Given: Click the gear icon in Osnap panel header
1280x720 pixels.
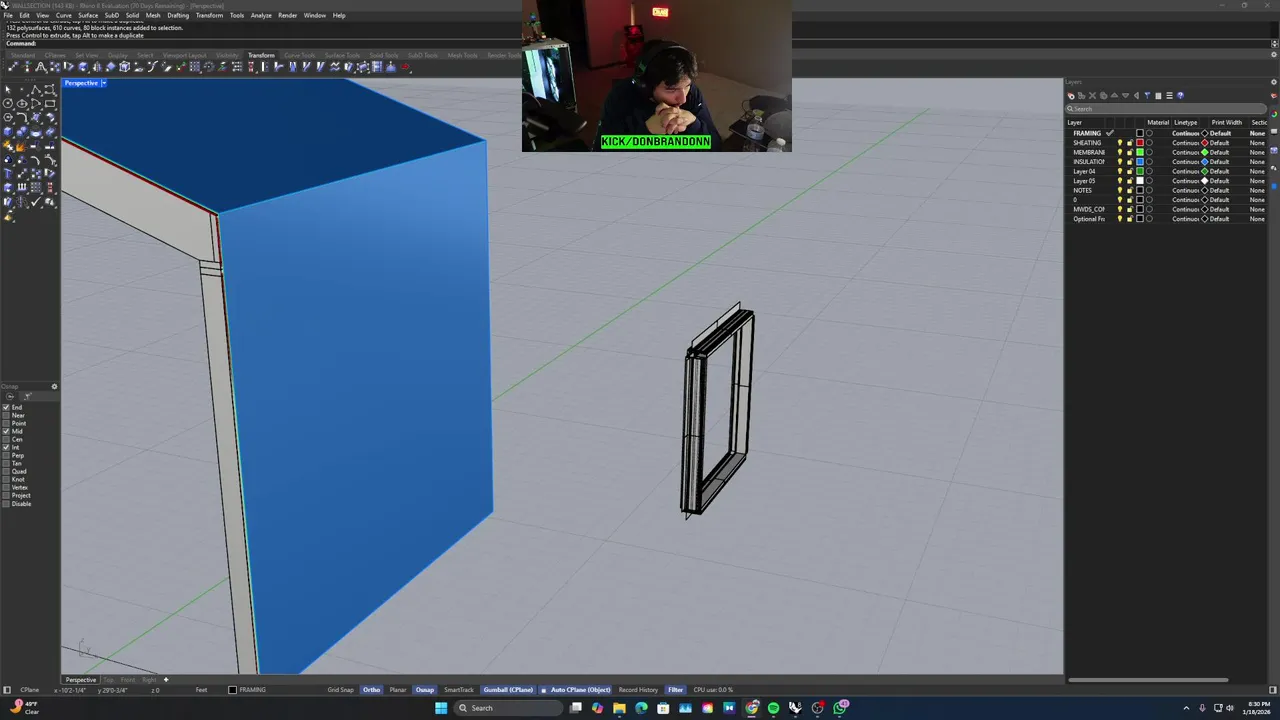Looking at the screenshot, I should point(54,386).
